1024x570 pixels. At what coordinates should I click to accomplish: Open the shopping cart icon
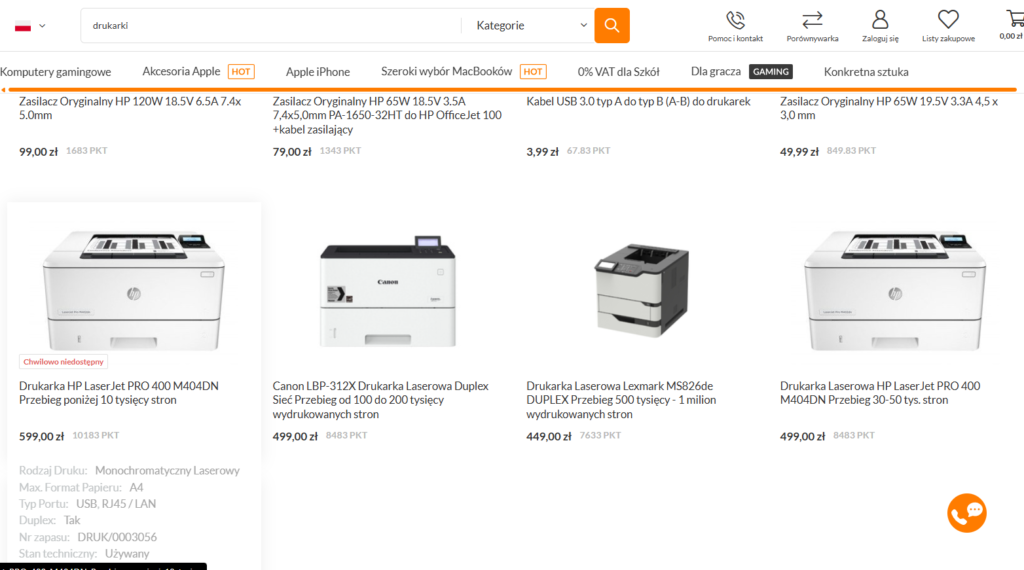point(1014,19)
